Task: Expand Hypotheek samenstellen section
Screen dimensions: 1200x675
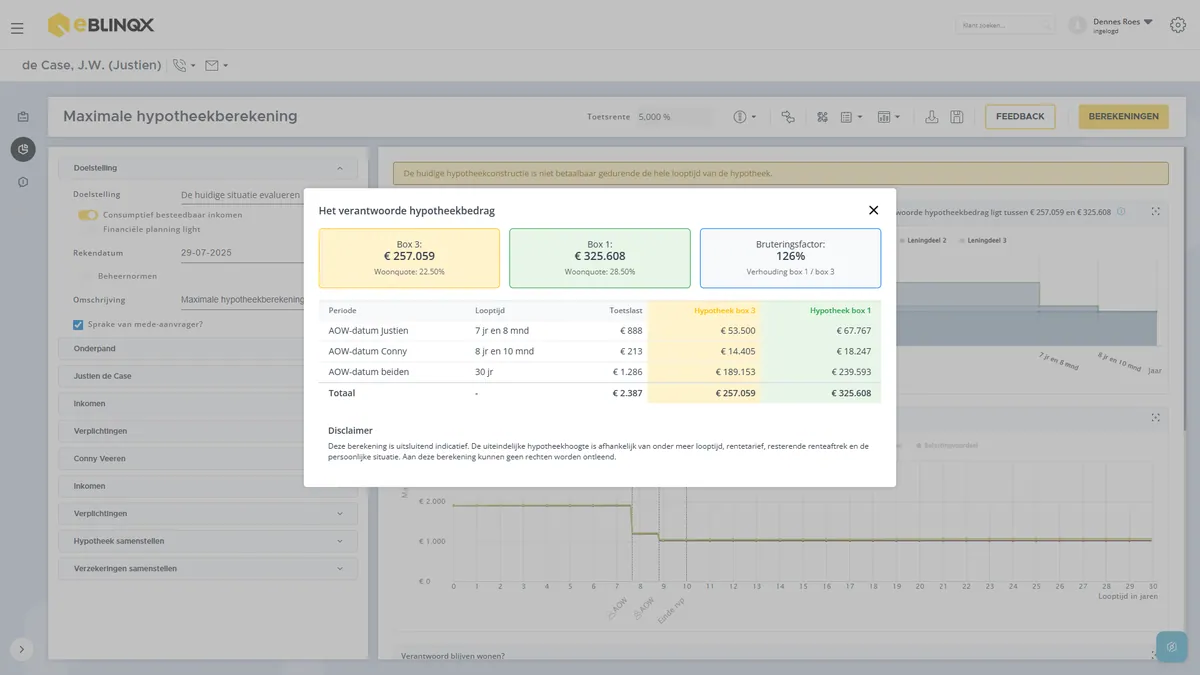Action: [208, 541]
